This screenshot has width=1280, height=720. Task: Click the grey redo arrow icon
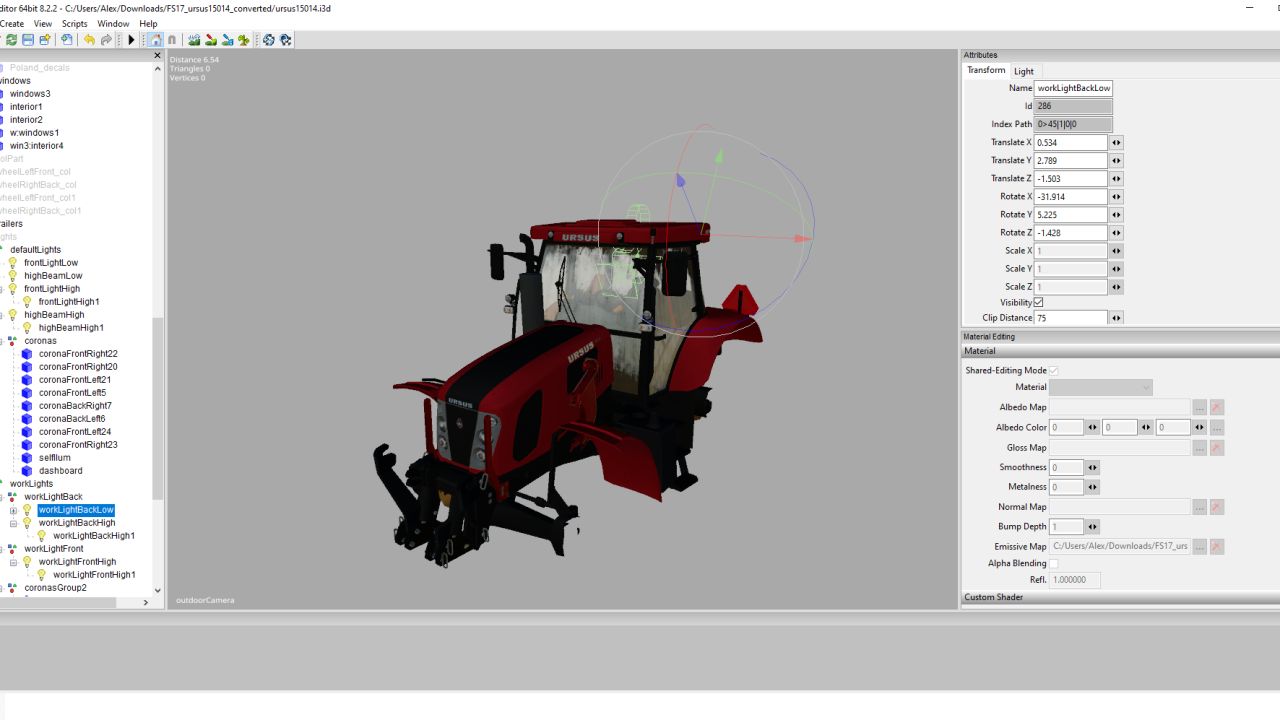[x=106, y=40]
